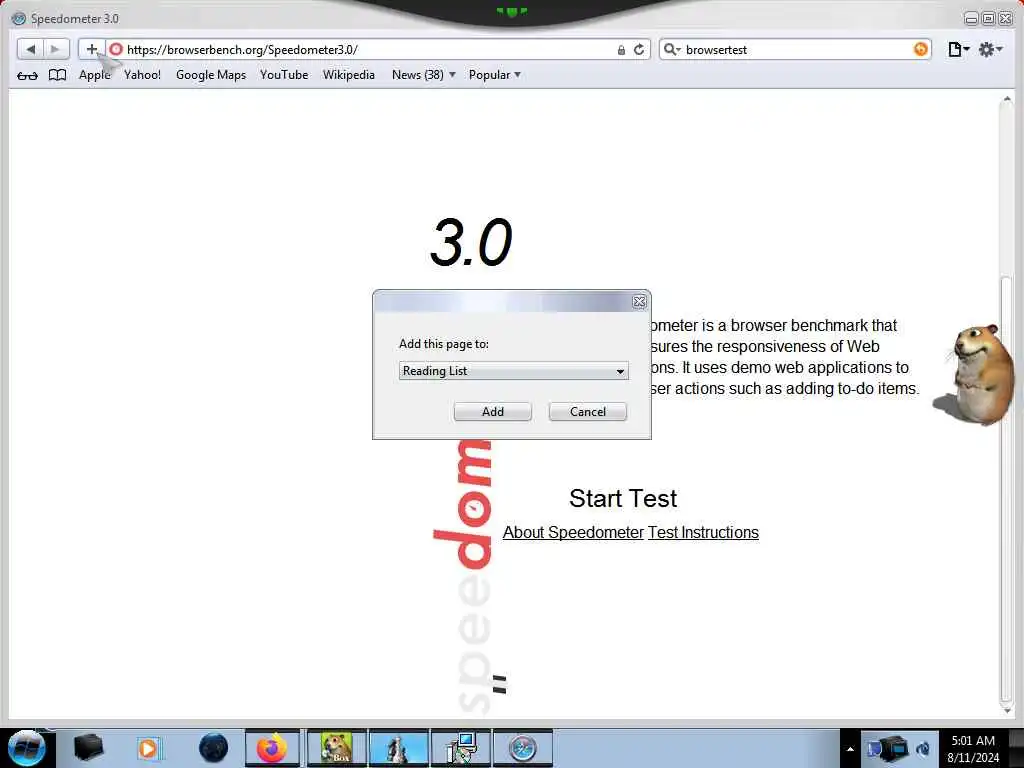Switch to chess knight taskbar app
The image size is (1024, 768).
(x=397, y=748)
